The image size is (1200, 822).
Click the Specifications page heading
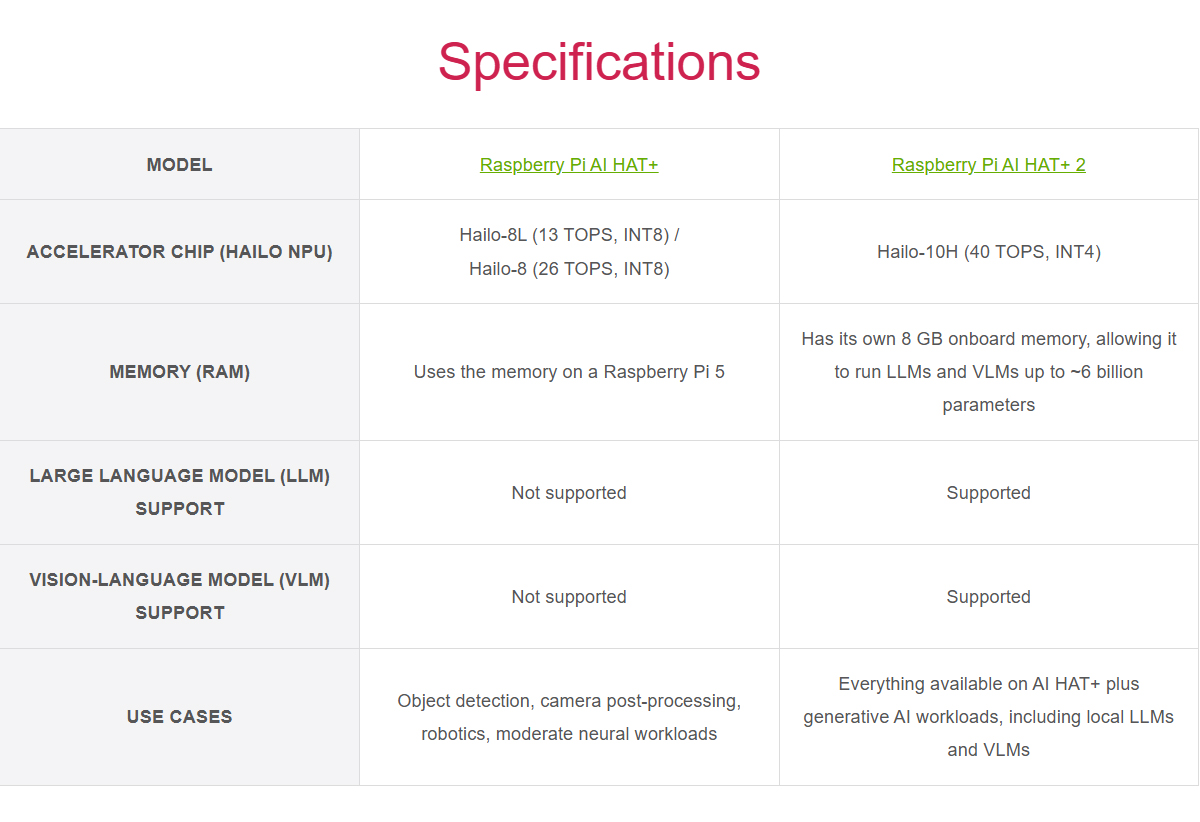(x=599, y=62)
